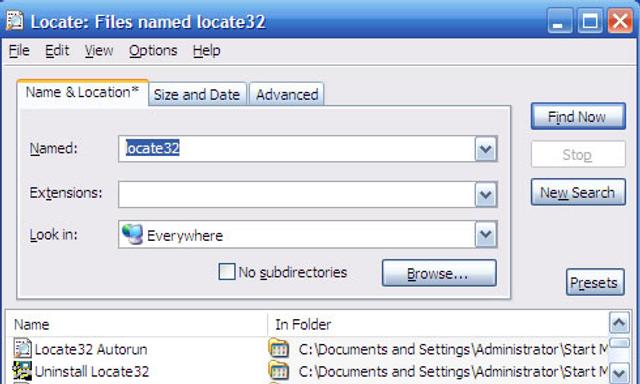Close the Locate window
640x384 pixels.
620,21
